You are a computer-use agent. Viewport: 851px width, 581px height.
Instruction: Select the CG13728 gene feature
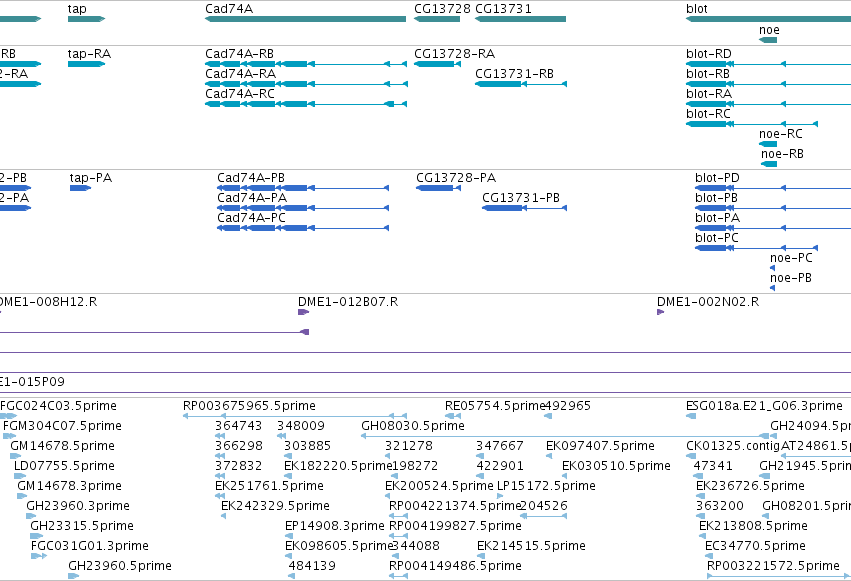pyautogui.click(x=437, y=19)
